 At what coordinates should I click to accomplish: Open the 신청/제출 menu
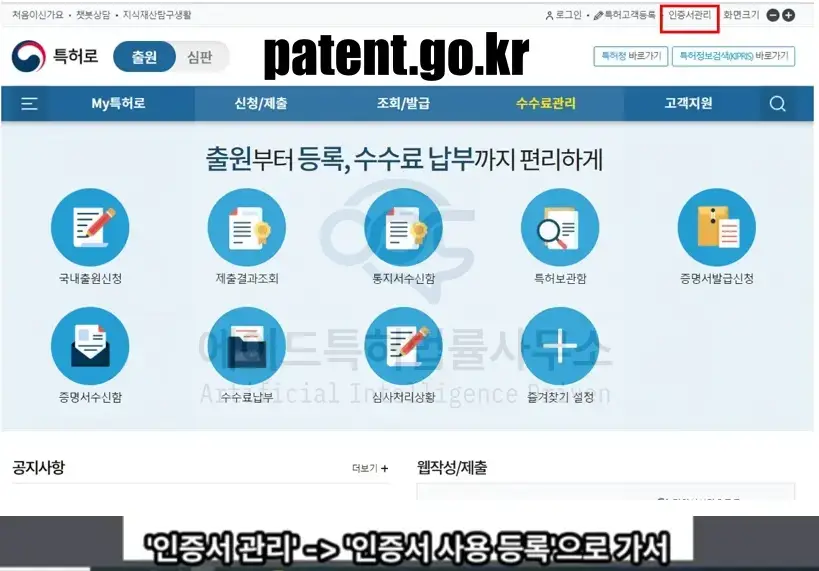click(261, 103)
